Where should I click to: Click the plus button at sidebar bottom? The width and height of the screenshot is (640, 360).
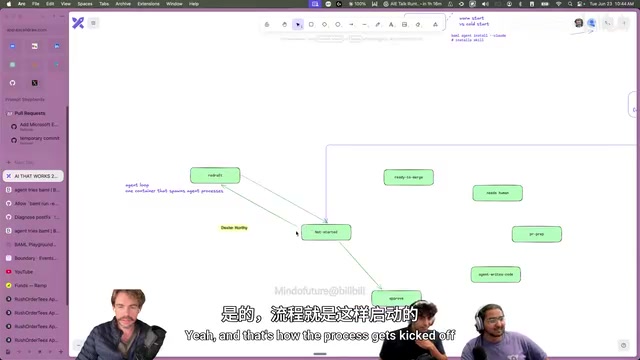point(61,351)
